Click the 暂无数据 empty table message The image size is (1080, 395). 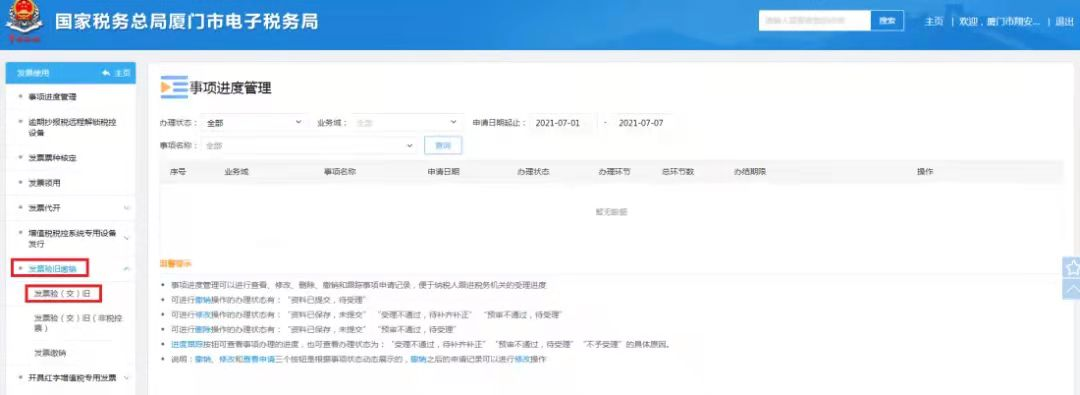coord(611,212)
